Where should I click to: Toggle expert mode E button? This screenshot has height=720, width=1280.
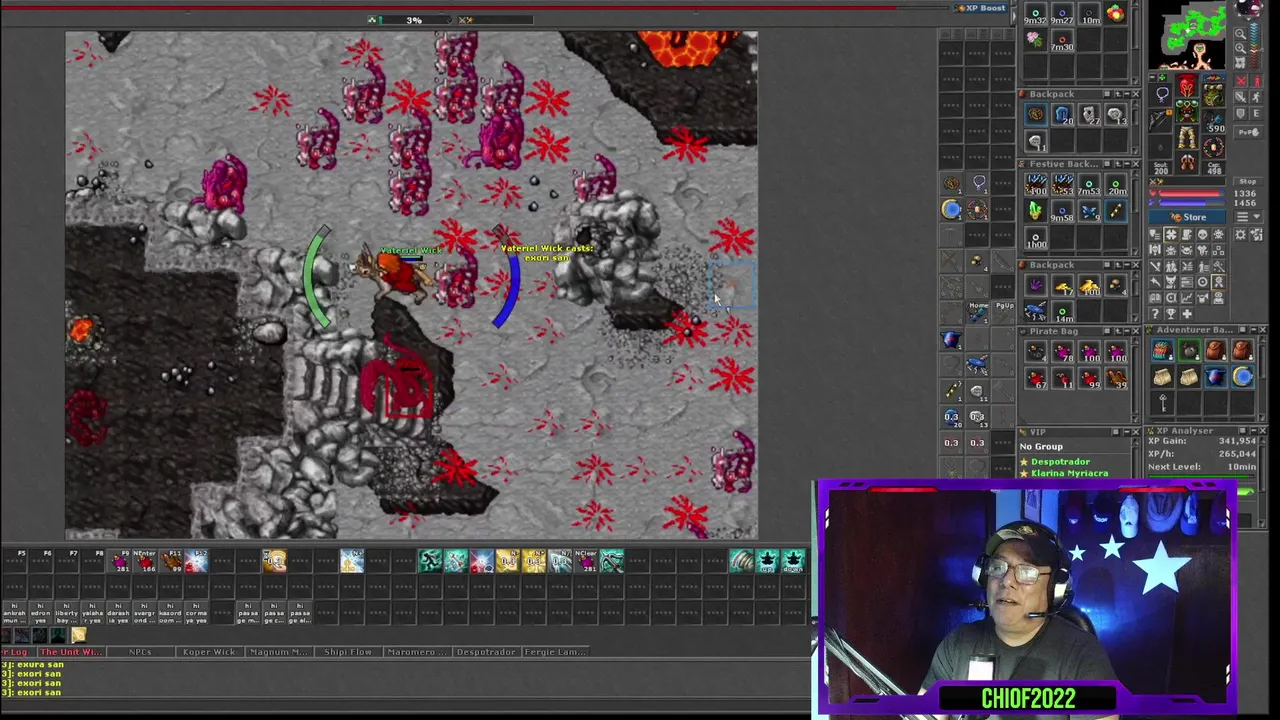click(x=1257, y=113)
